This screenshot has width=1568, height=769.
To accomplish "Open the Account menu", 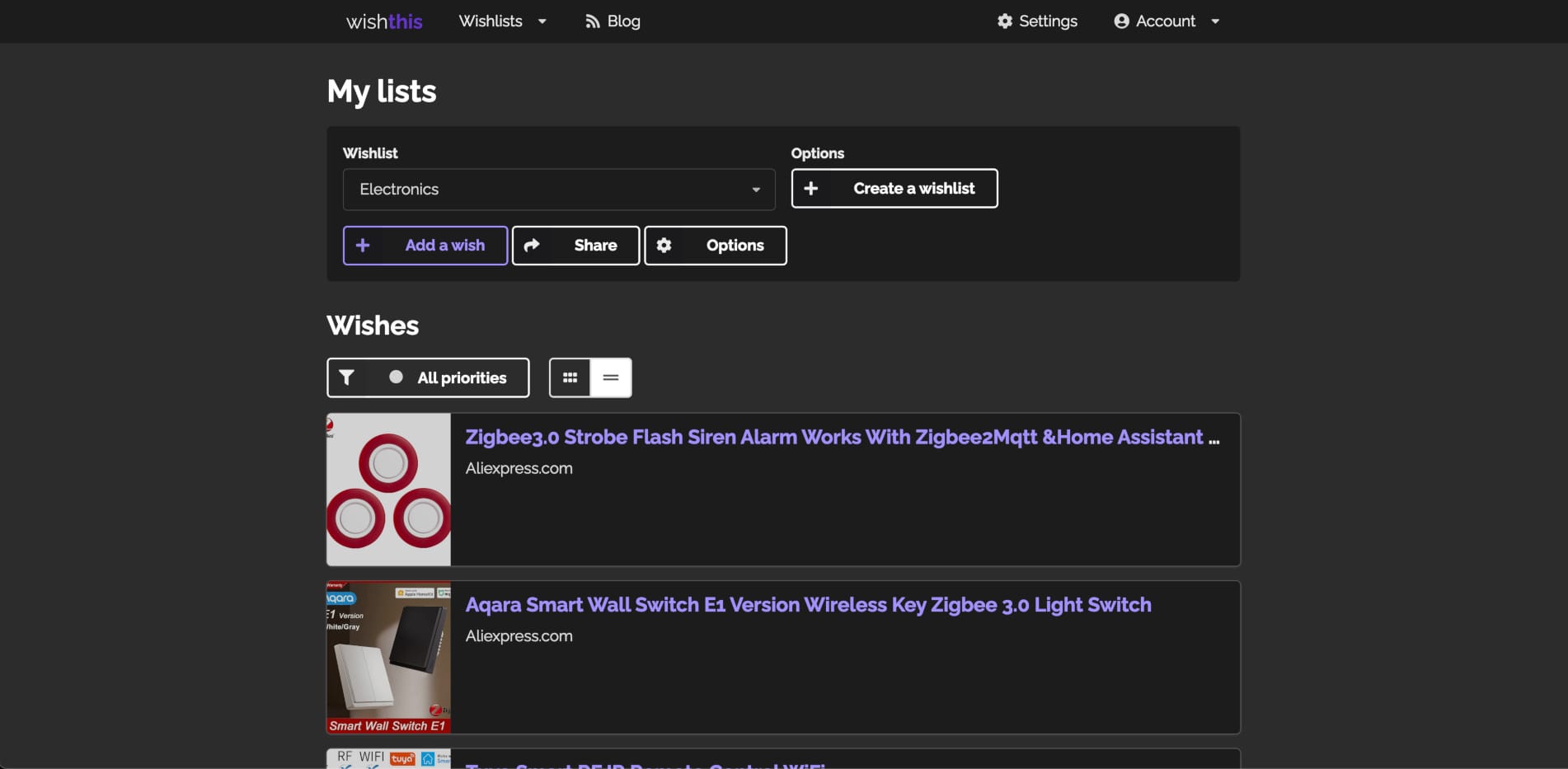I will 1167,21.
